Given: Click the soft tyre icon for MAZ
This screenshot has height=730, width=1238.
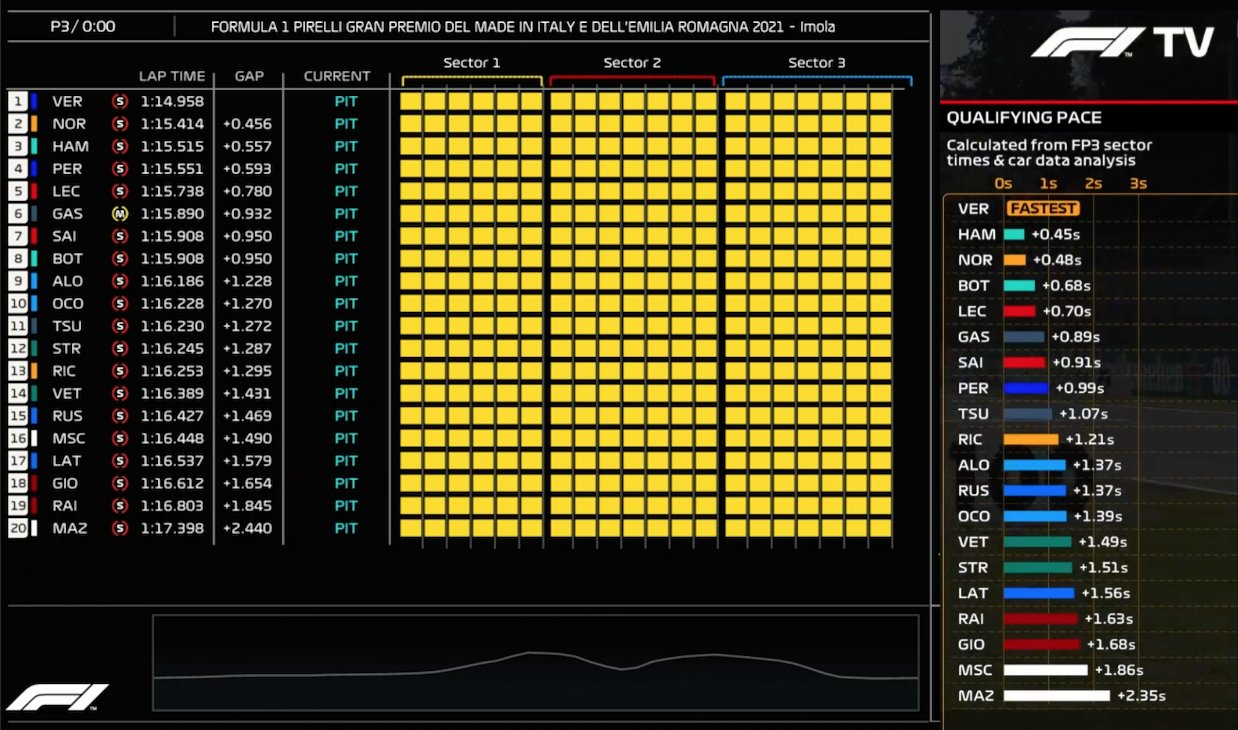Looking at the screenshot, I should 121,529.
